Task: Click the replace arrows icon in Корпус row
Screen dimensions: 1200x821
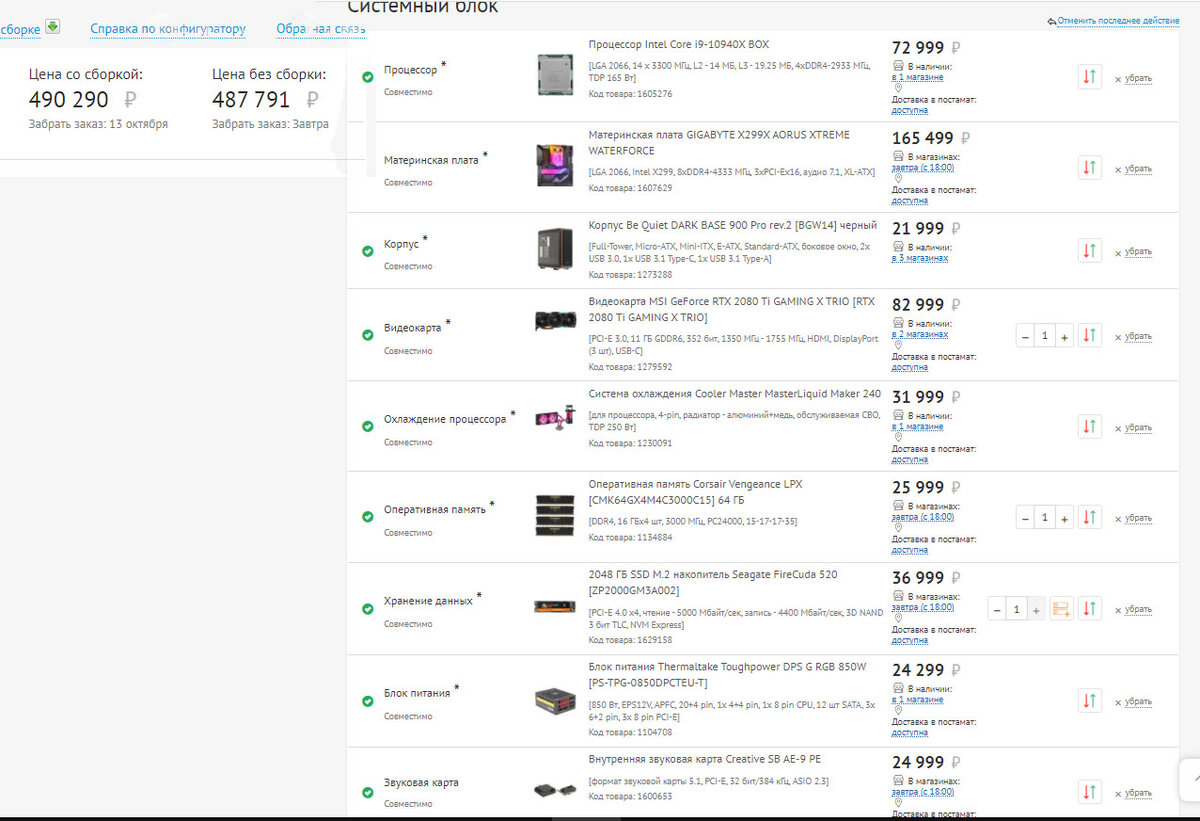Action: (x=1090, y=250)
